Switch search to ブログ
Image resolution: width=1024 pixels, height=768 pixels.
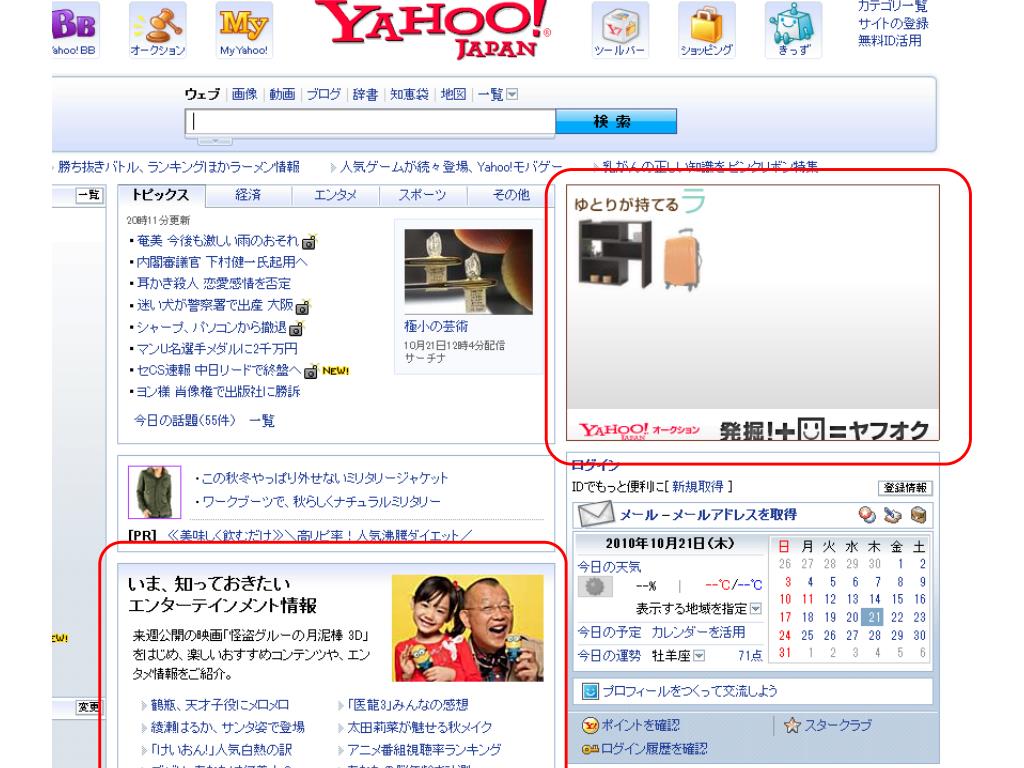[x=324, y=94]
